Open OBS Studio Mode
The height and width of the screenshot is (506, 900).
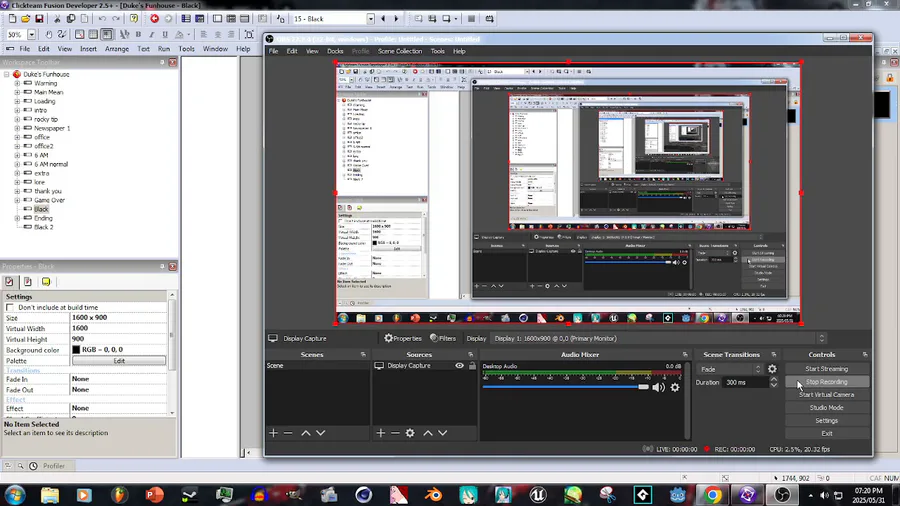[x=826, y=408]
